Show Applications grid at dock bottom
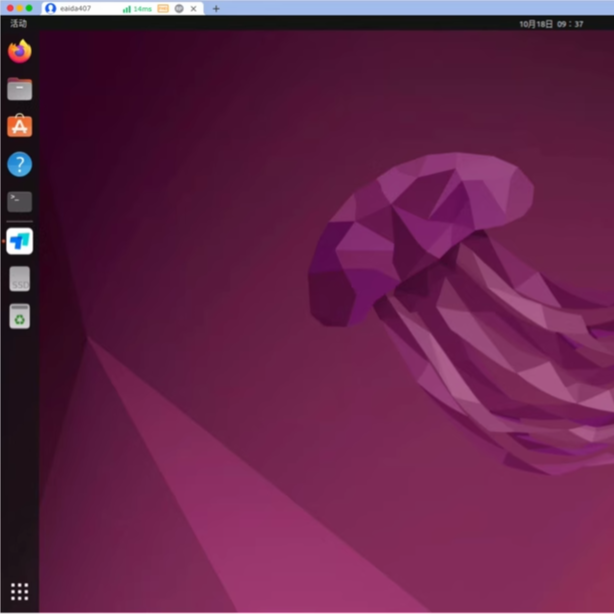 coord(20,591)
